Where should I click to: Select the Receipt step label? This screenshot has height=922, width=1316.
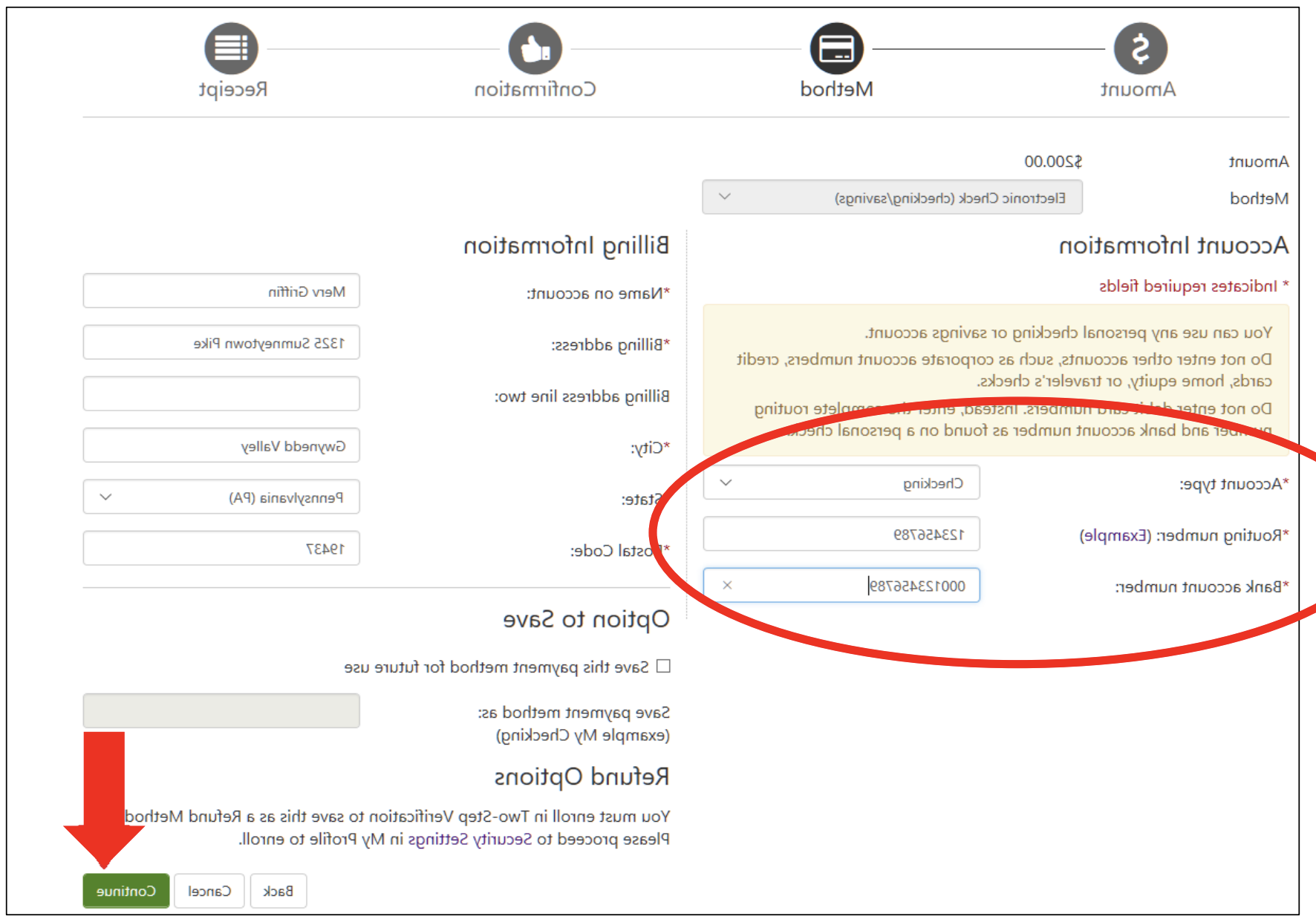[233, 90]
